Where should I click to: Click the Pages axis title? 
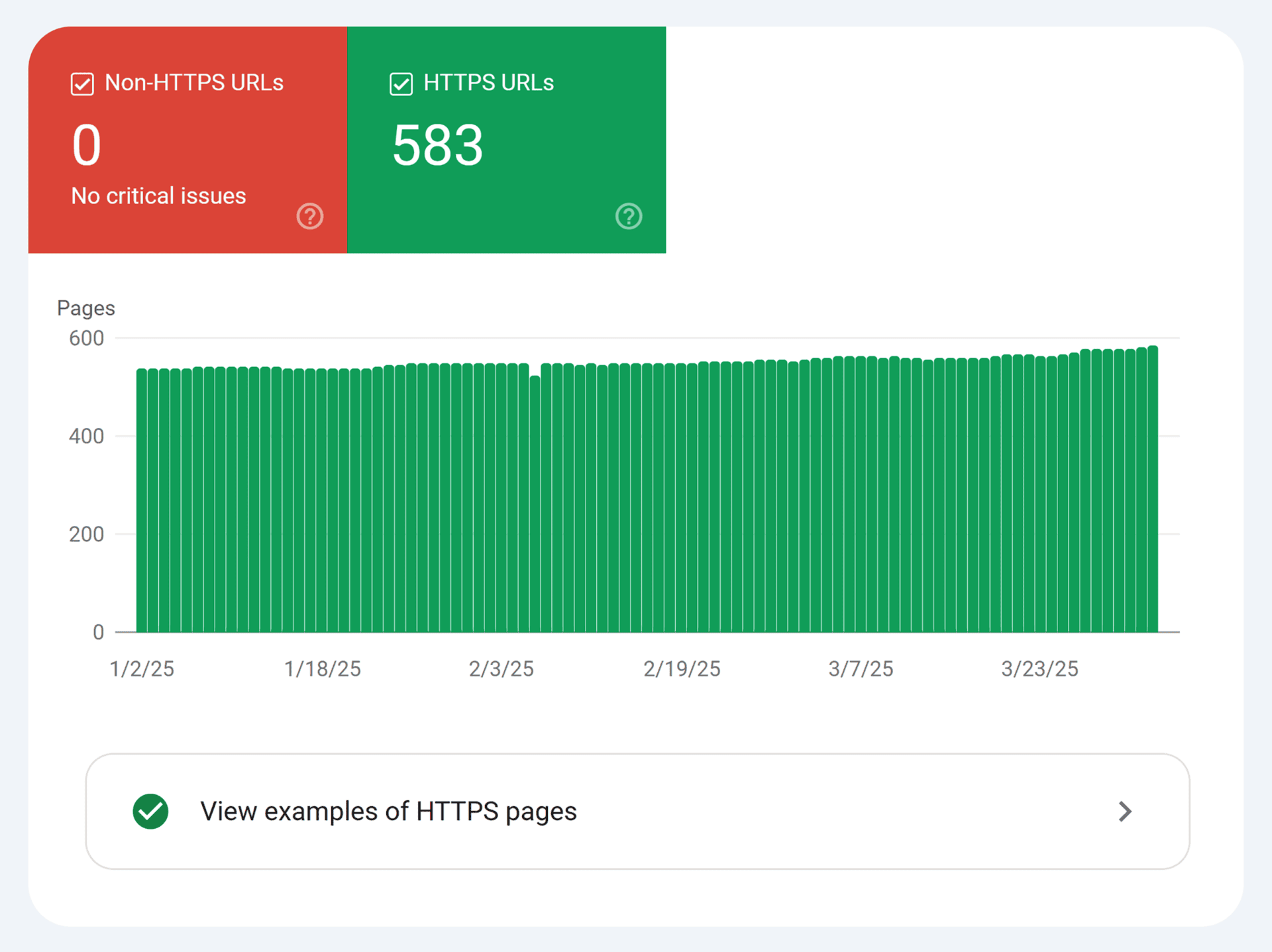pos(86,308)
